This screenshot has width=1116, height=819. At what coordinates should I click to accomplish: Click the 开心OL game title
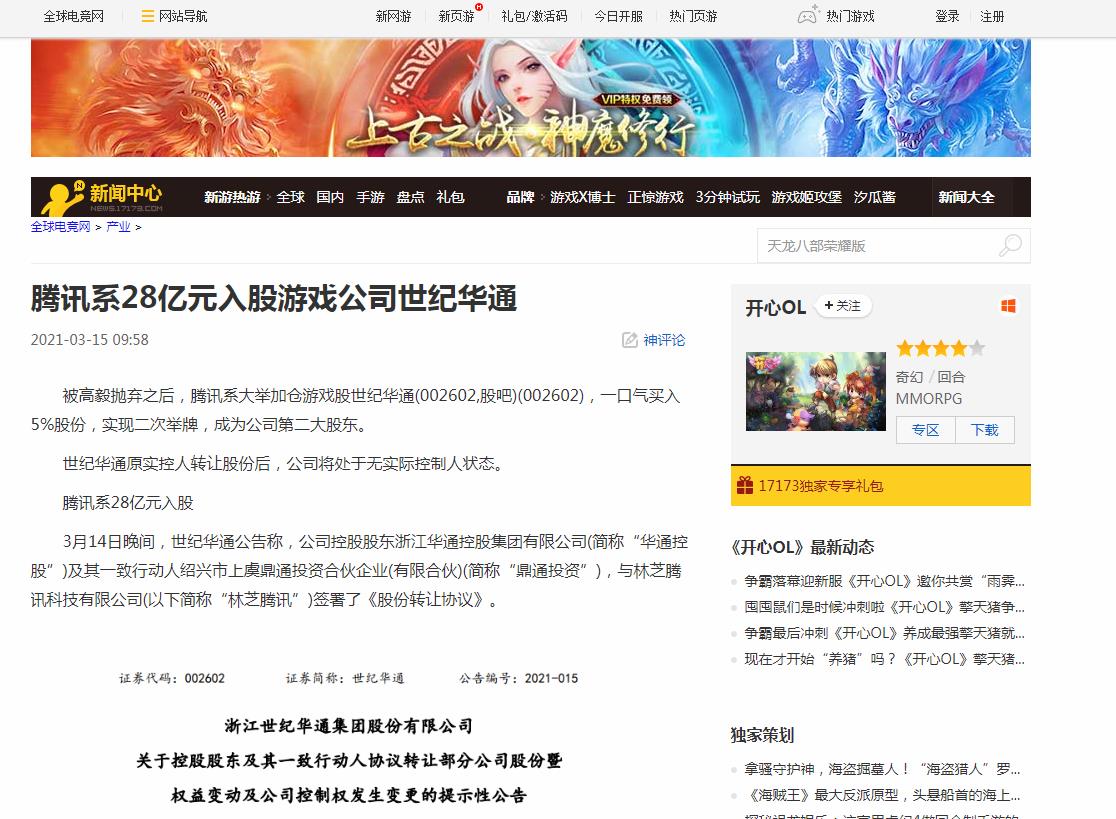776,307
